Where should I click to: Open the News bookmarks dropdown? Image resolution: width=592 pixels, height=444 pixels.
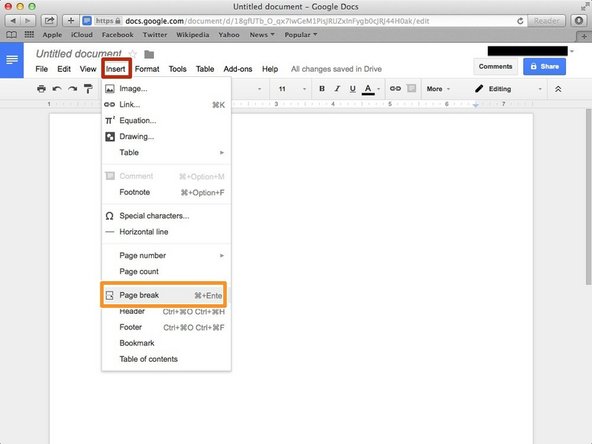click(262, 35)
